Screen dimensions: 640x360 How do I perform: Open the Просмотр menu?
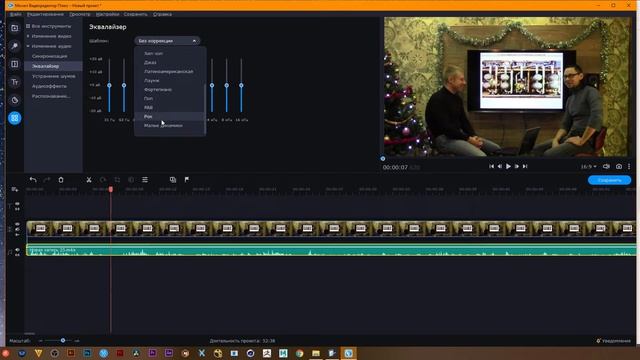pos(80,14)
